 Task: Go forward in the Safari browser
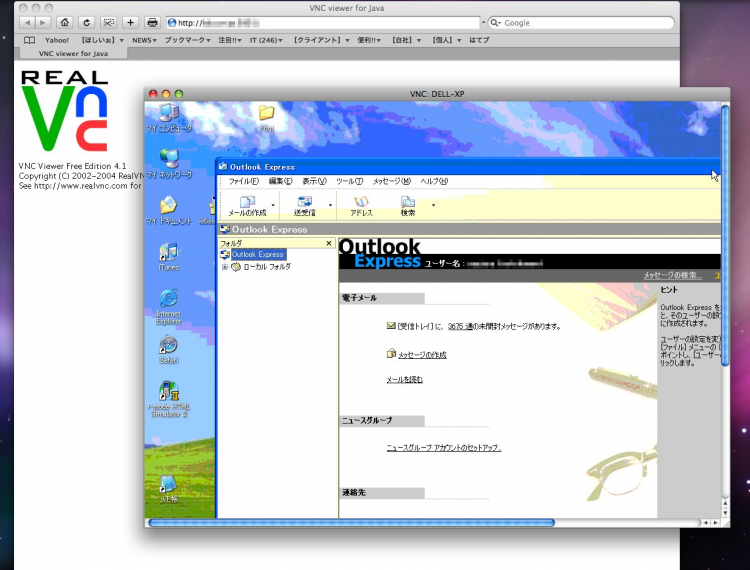[x=43, y=22]
